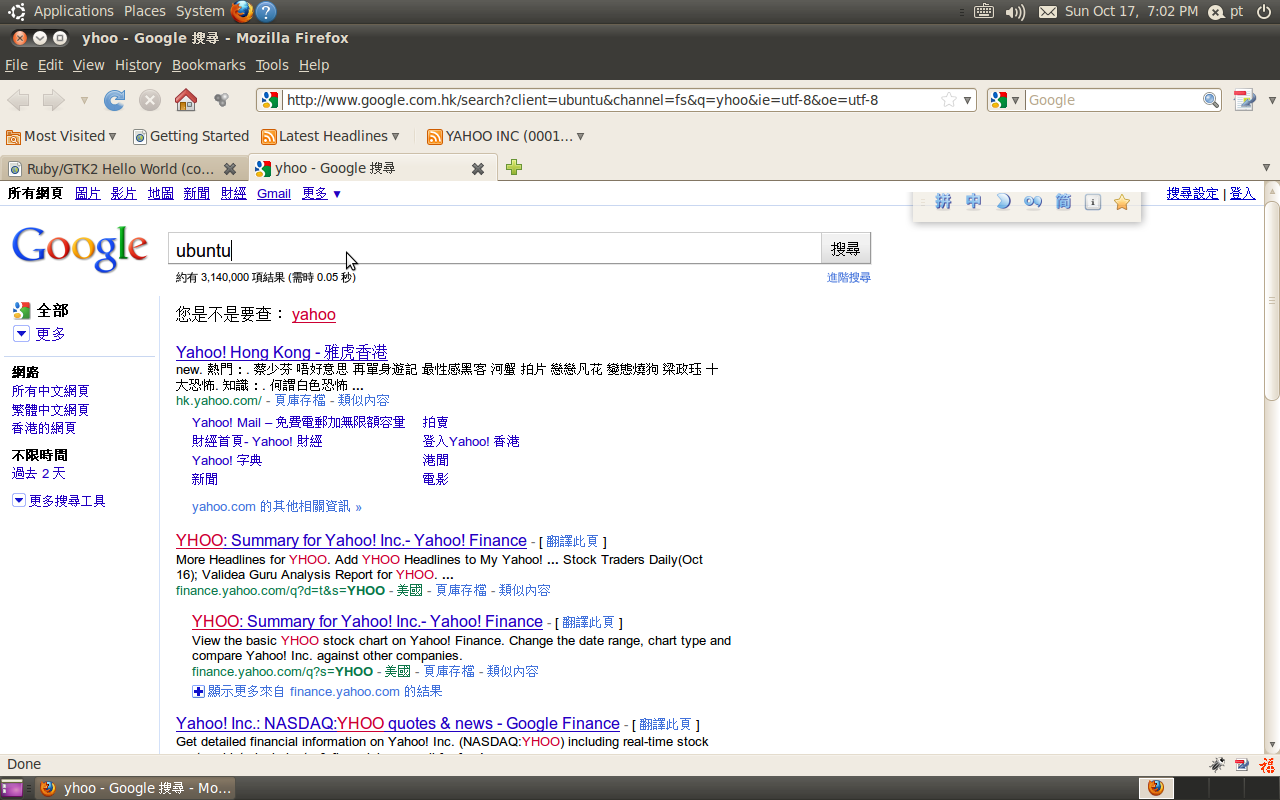
Task: Open the 更多 dropdown in Google top bar
Action: (x=322, y=194)
